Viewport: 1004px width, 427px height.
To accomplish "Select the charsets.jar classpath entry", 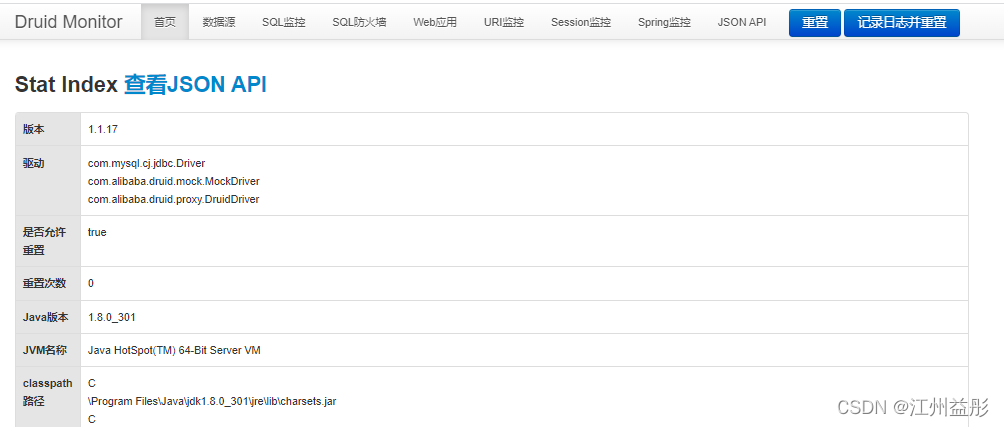I will point(213,401).
